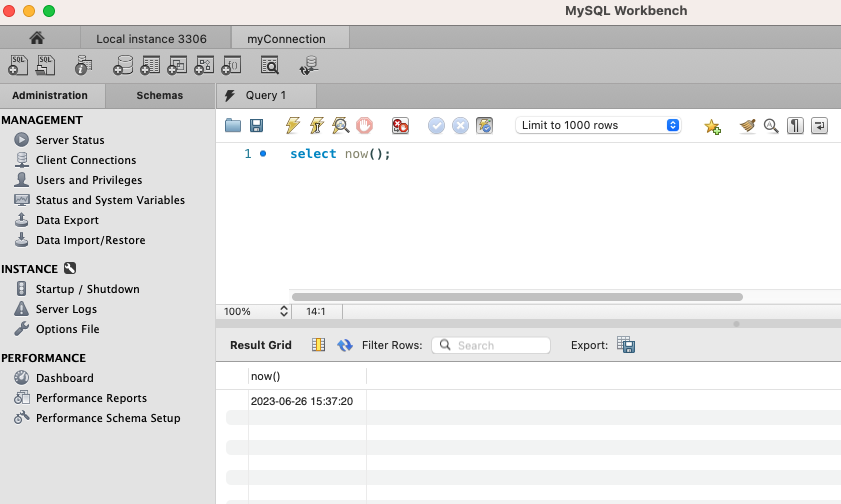Click the home icon tab
Viewport: 841px width, 504px height.
click(37, 38)
